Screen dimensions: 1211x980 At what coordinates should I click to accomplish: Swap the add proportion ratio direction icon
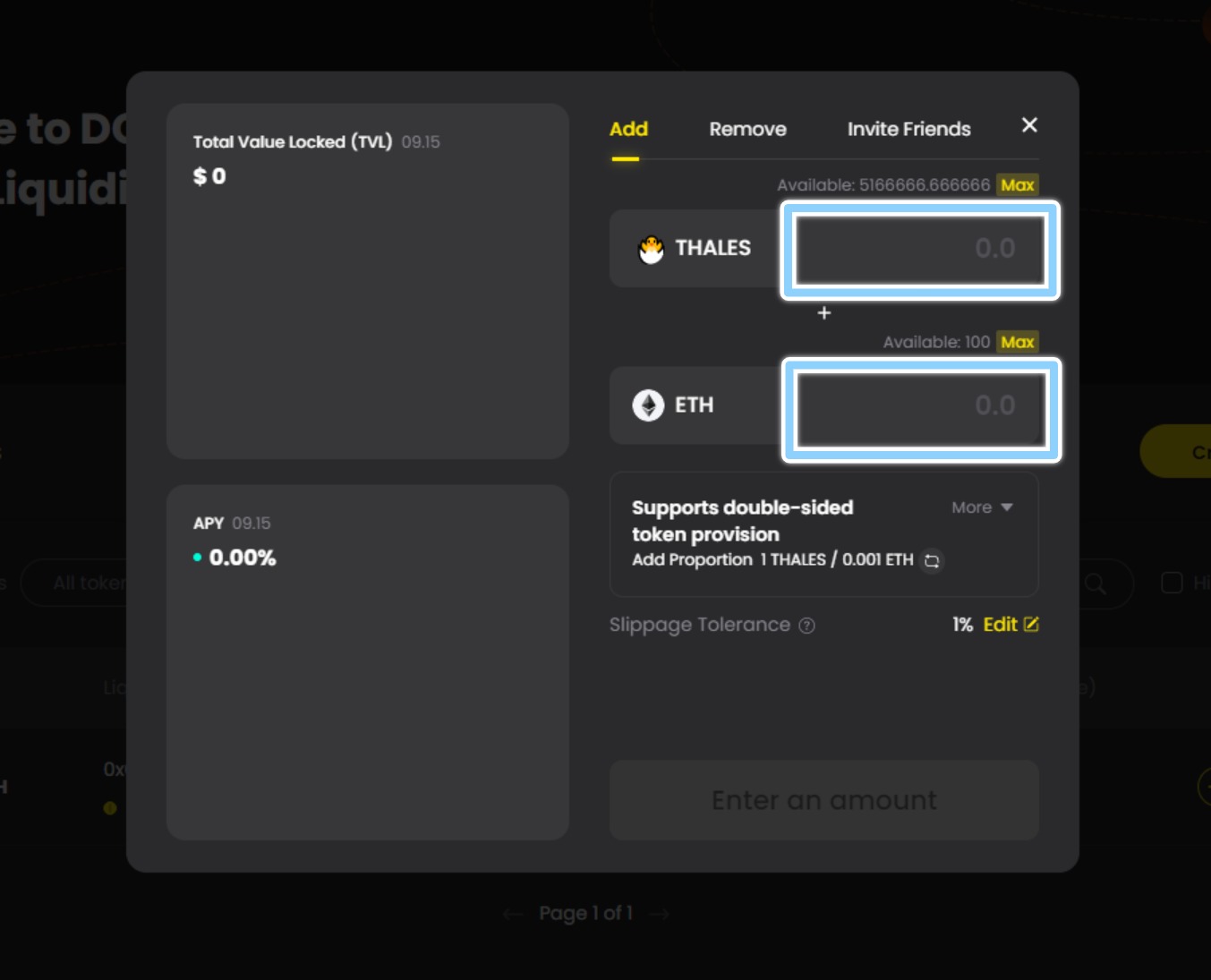pyautogui.click(x=932, y=560)
